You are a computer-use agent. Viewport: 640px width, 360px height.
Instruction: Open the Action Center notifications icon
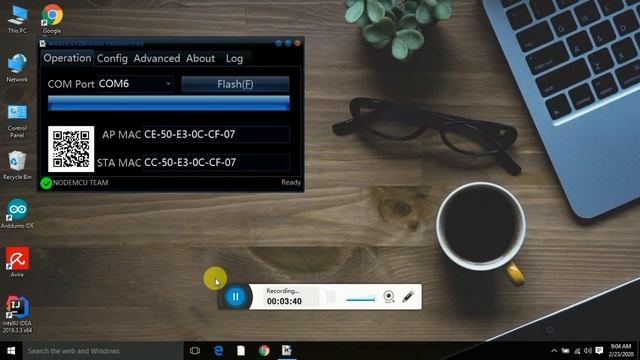pyautogui.click(x=599, y=351)
